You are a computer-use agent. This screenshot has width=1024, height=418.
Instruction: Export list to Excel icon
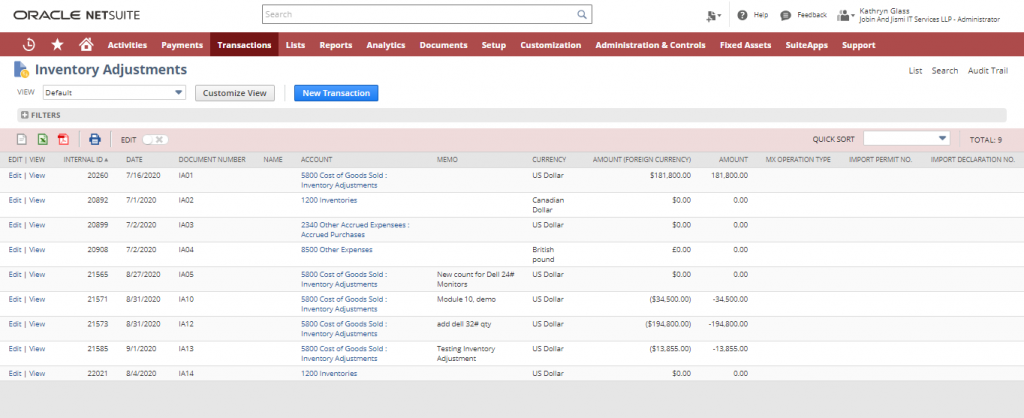pyautogui.click(x=42, y=140)
